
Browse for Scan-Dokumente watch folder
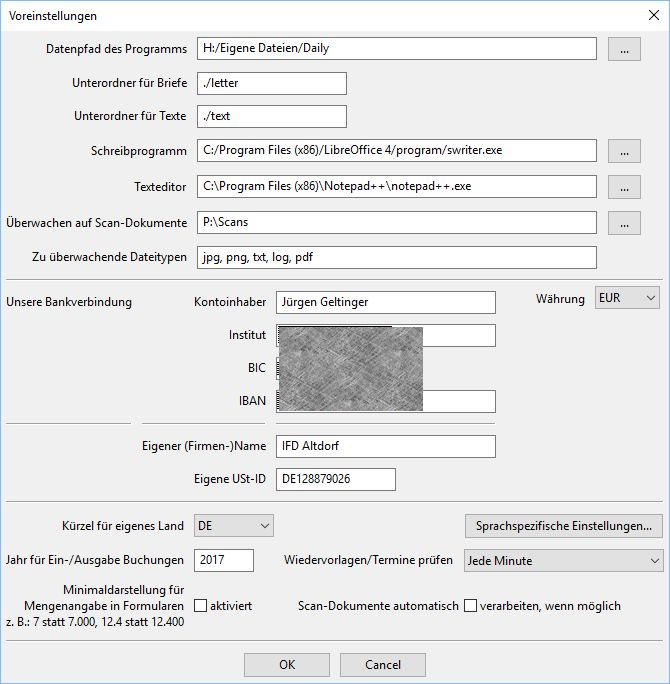pos(624,223)
